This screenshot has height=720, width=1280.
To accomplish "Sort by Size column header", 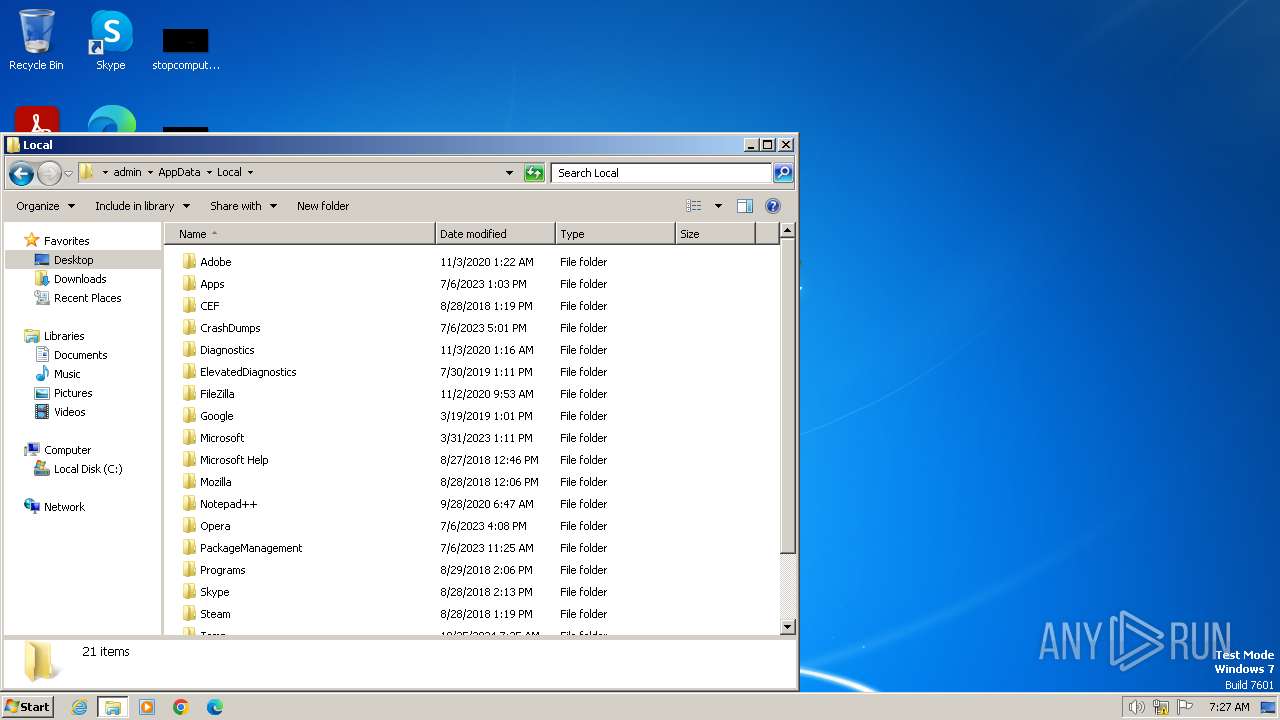I will coord(715,234).
